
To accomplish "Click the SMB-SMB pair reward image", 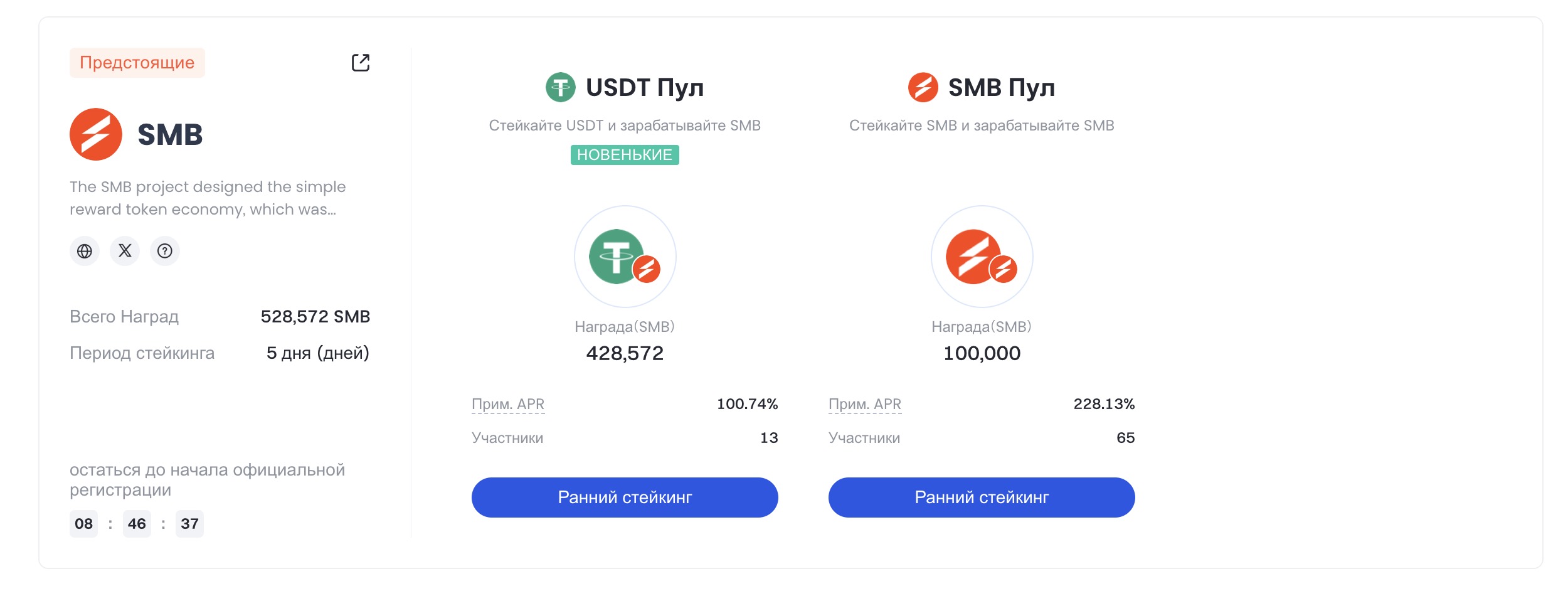I will (982, 257).
